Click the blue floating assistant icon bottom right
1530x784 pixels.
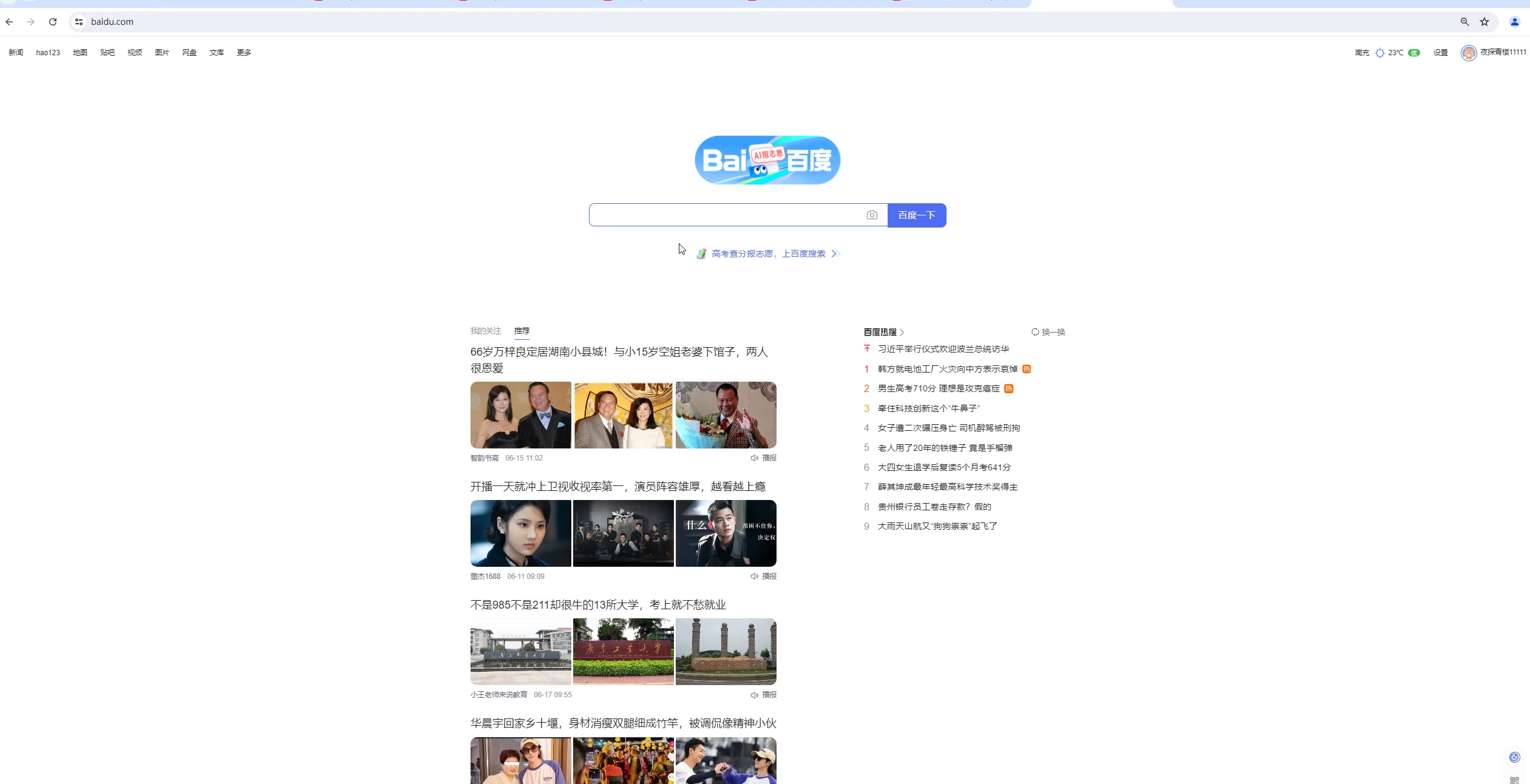pyautogui.click(x=1514, y=757)
